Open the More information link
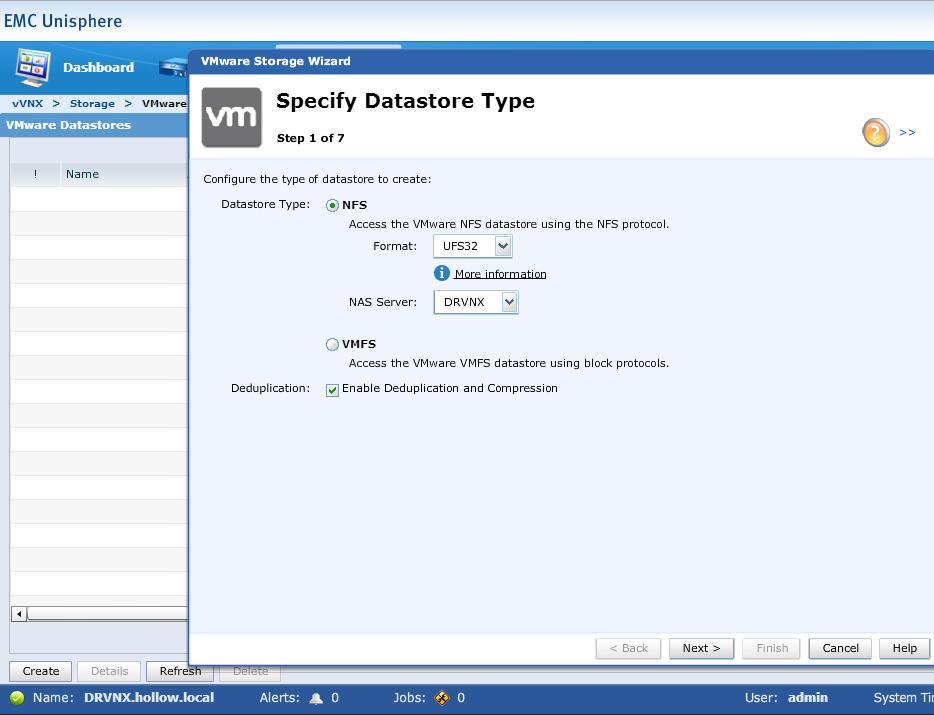 coord(500,274)
